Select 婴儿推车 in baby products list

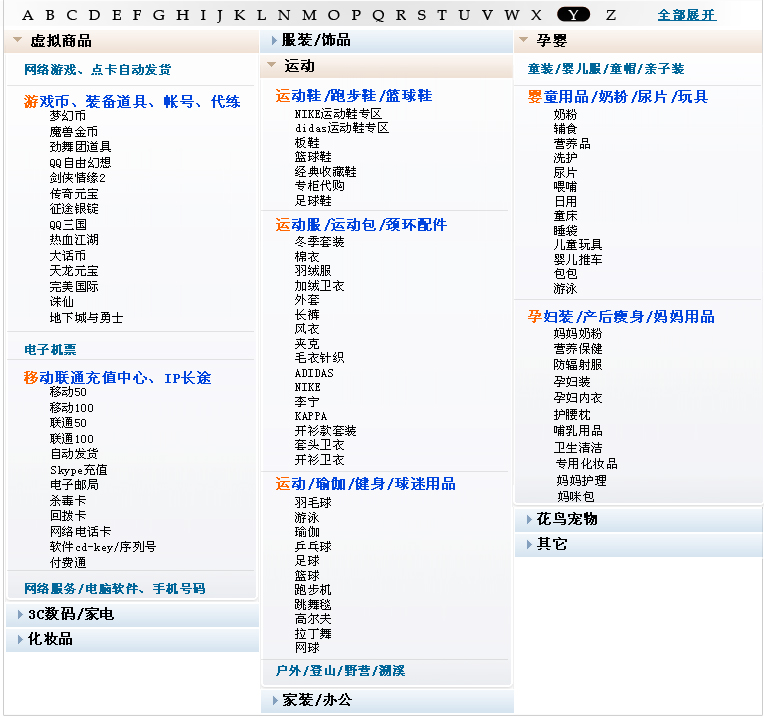coord(578,260)
